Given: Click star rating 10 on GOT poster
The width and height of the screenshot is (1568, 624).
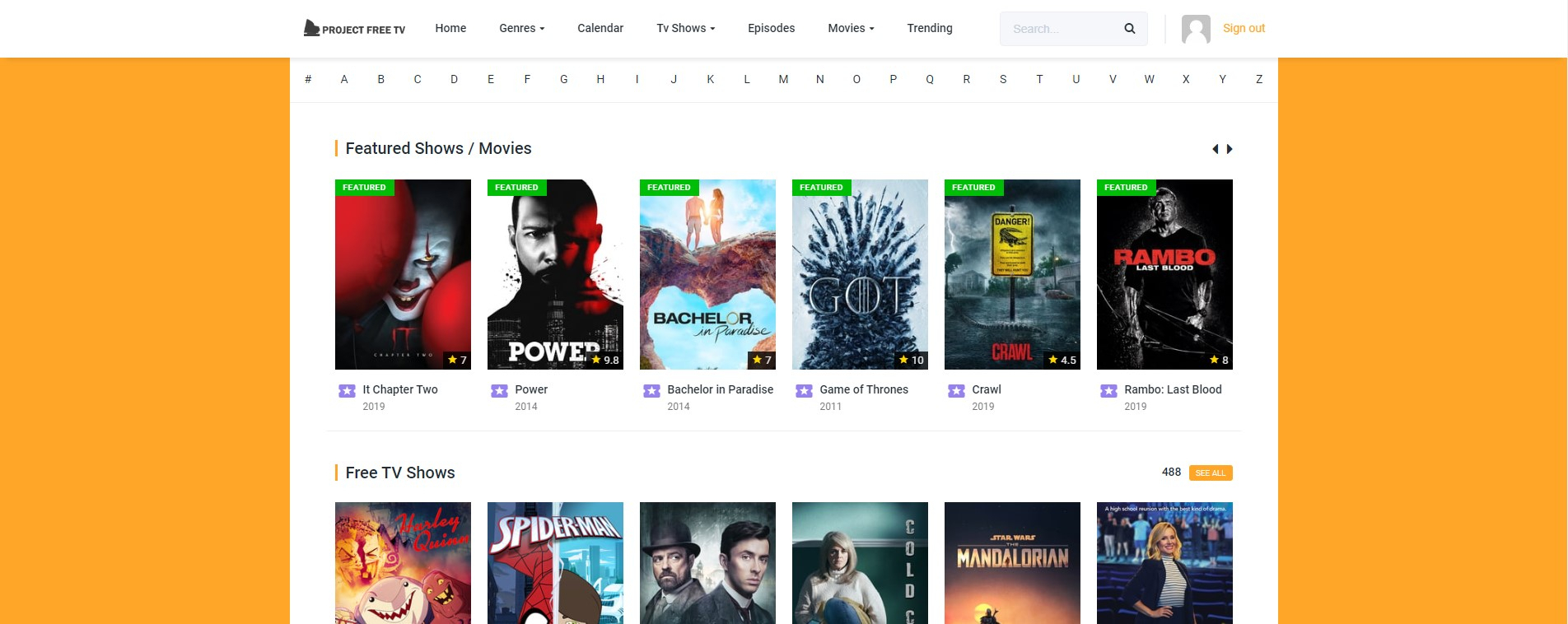Looking at the screenshot, I should click(x=912, y=360).
